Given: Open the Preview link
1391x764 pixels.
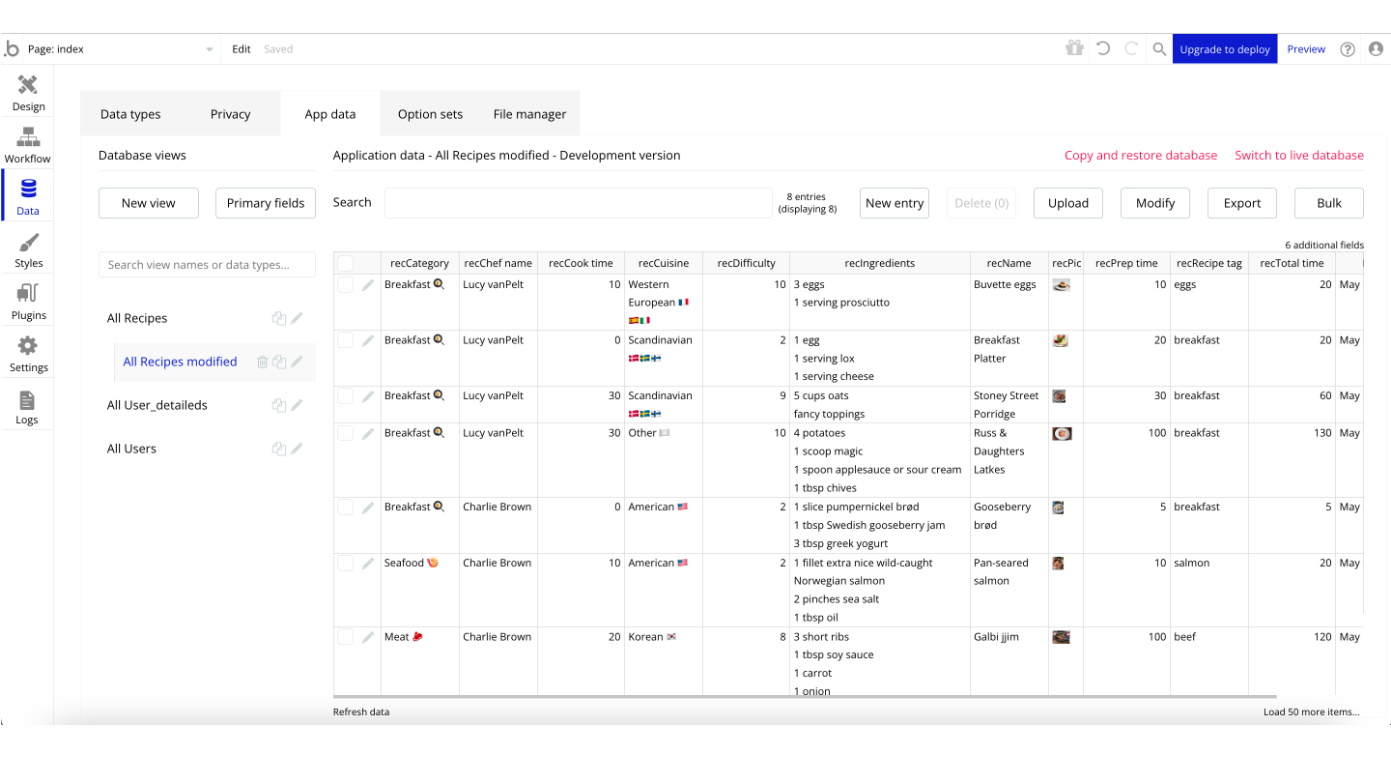Looking at the screenshot, I should 1306,49.
